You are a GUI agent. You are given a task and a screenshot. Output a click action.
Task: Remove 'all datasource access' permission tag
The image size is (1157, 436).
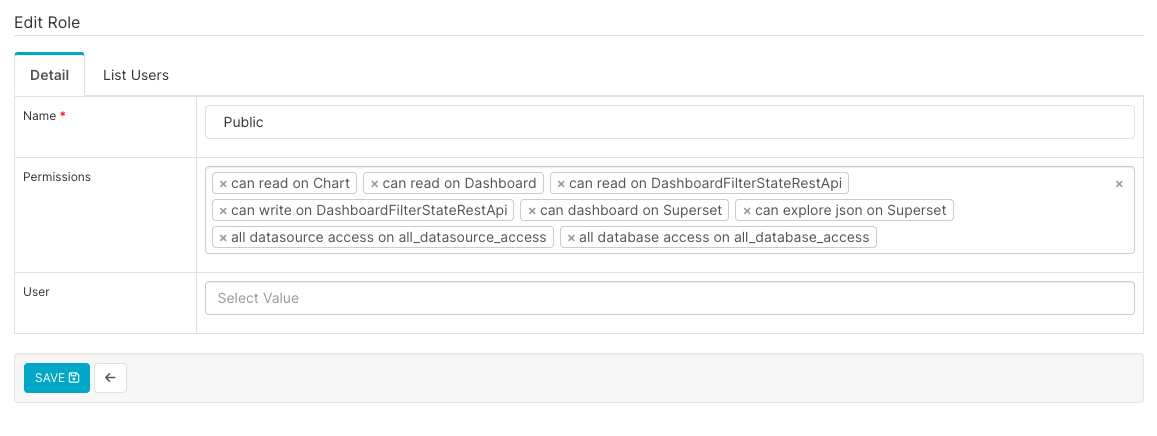223,238
